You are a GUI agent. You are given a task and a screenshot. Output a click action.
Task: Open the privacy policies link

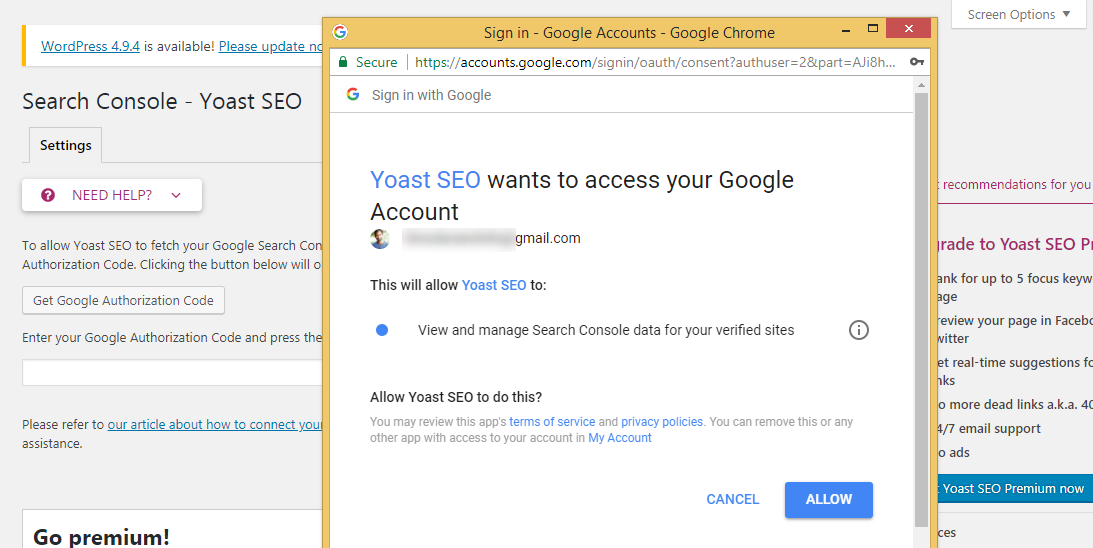click(662, 422)
